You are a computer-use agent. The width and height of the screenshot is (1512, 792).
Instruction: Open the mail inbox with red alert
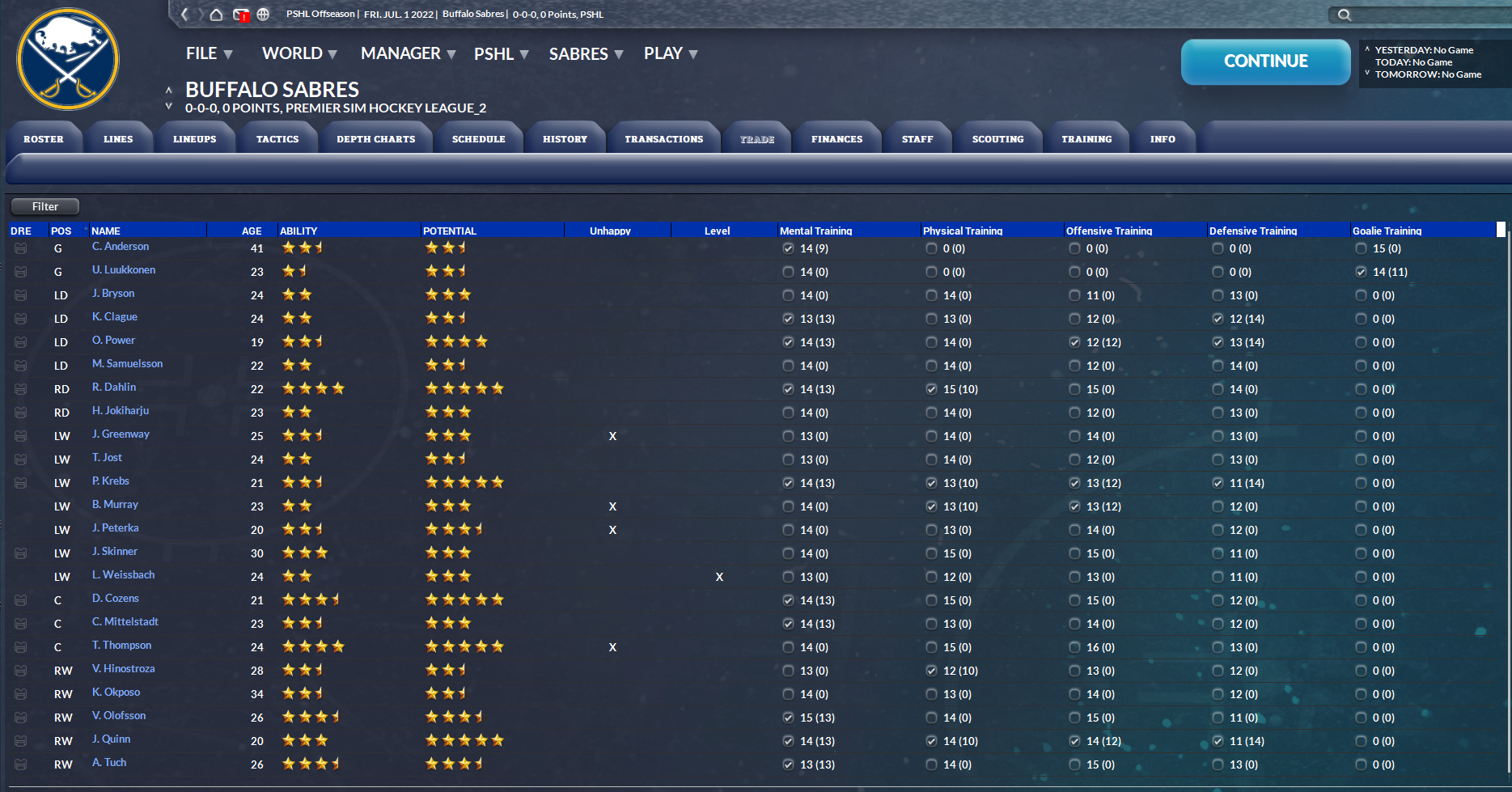tap(241, 15)
